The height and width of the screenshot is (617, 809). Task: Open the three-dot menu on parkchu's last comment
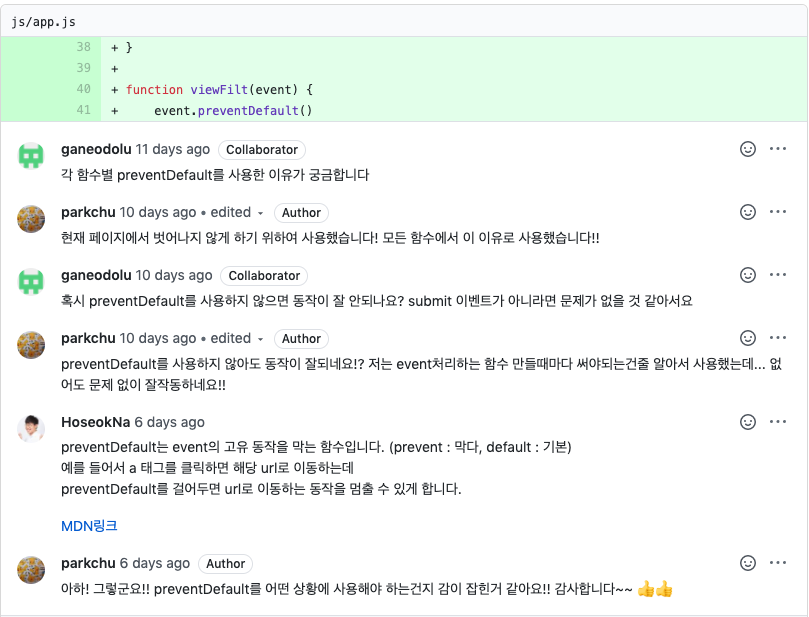778,563
